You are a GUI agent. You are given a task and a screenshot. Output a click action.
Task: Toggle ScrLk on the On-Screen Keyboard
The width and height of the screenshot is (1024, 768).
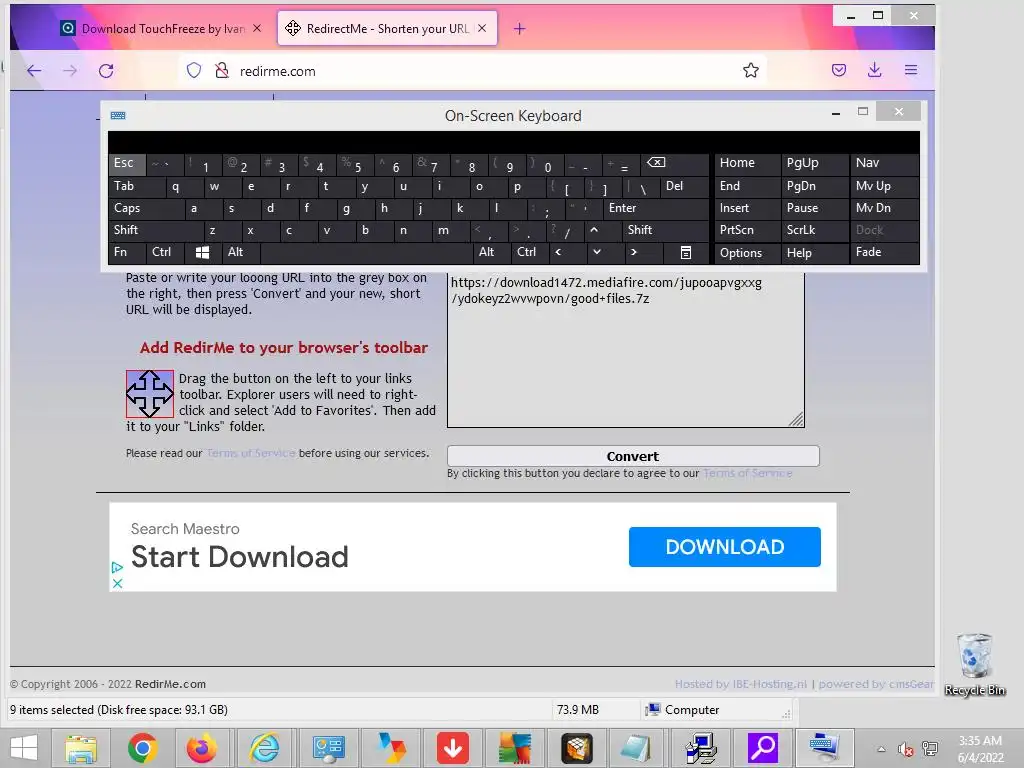[815, 230]
